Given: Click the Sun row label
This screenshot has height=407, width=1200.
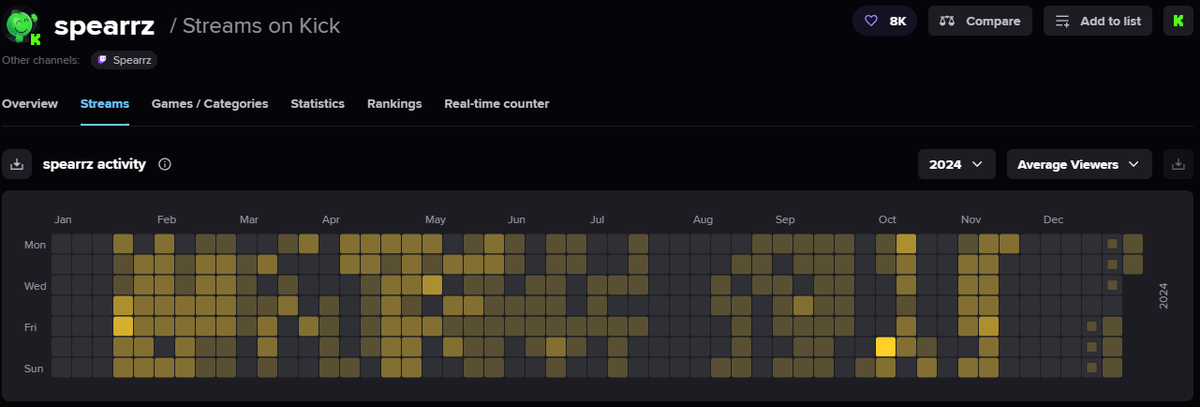Looking at the screenshot, I should click(x=36, y=368).
